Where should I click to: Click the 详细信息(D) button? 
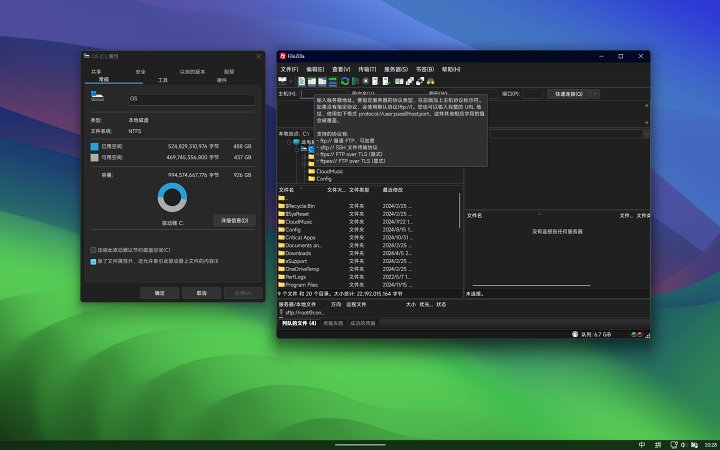point(233,220)
